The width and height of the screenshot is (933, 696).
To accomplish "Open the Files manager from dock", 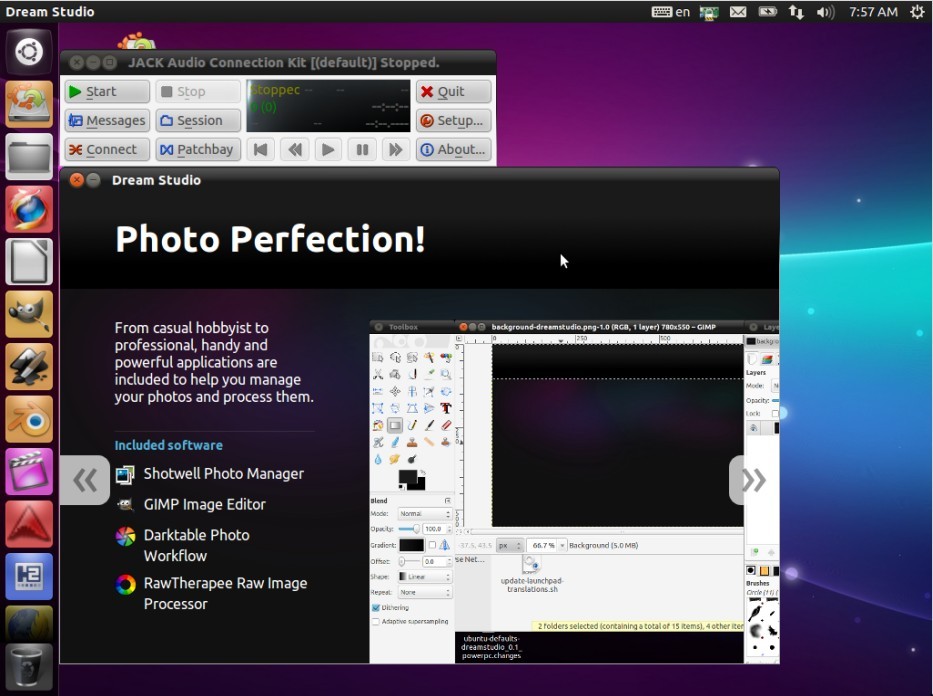I will [29, 156].
